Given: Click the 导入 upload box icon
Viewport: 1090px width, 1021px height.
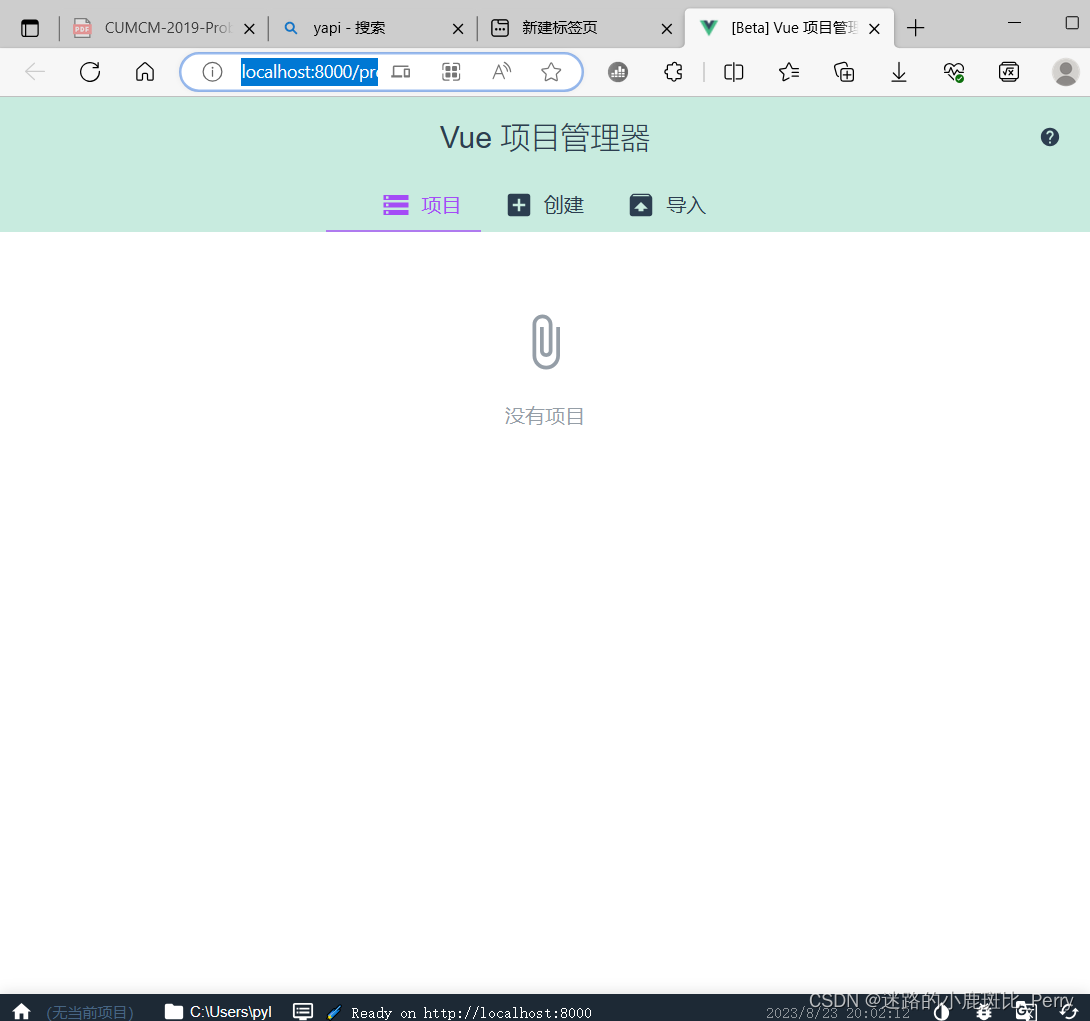Looking at the screenshot, I should [641, 205].
